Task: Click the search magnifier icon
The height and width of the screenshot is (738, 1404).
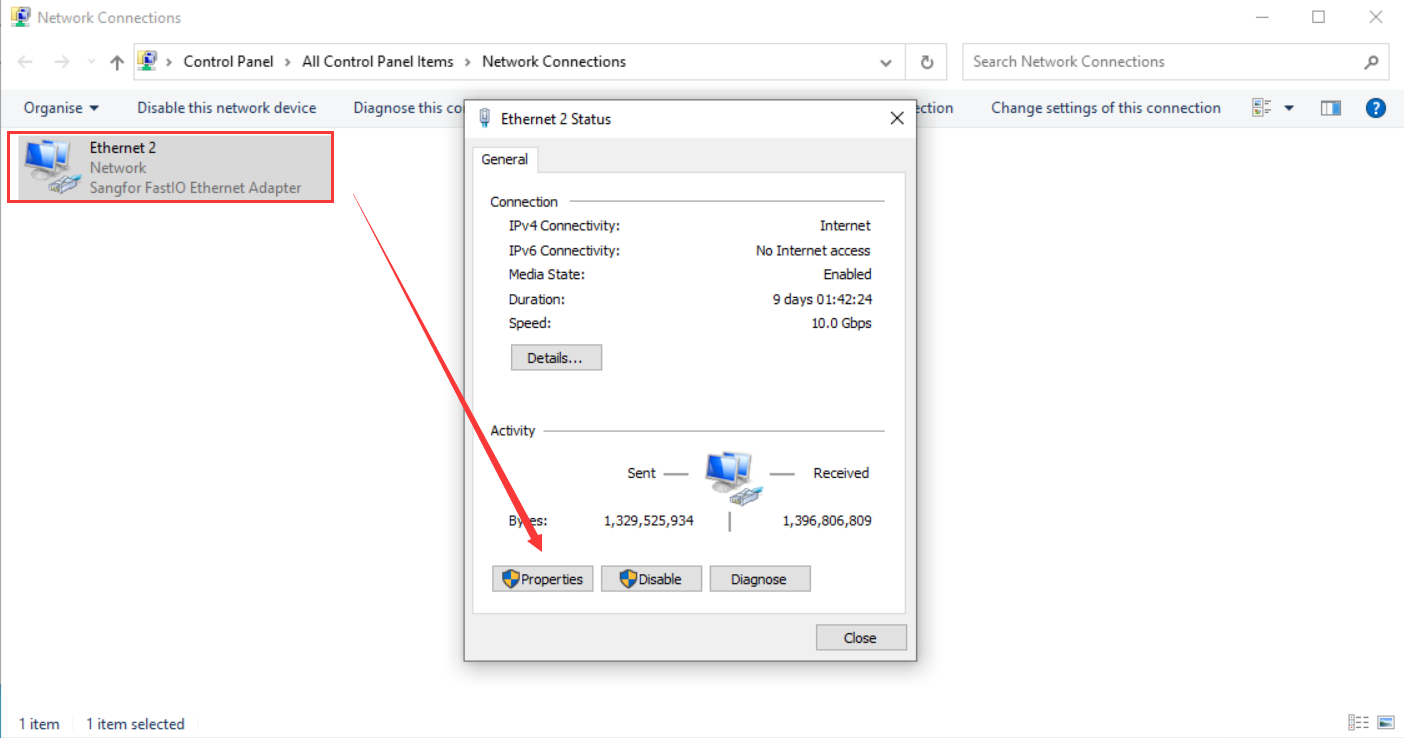Action: pyautogui.click(x=1371, y=62)
